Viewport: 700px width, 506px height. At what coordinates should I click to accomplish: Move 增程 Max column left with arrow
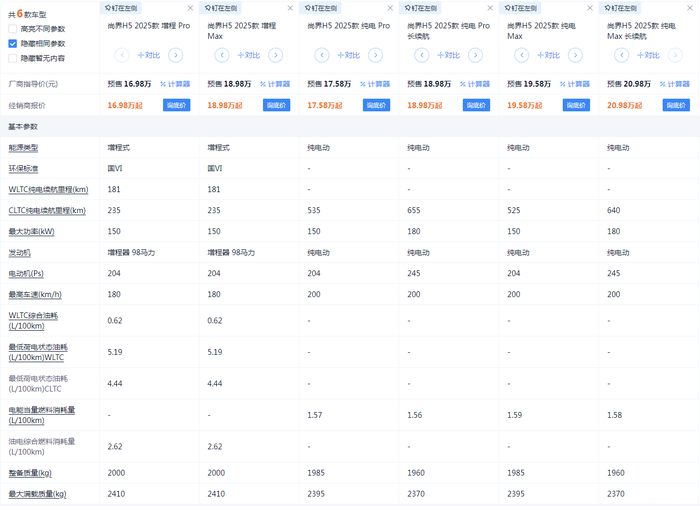point(222,56)
